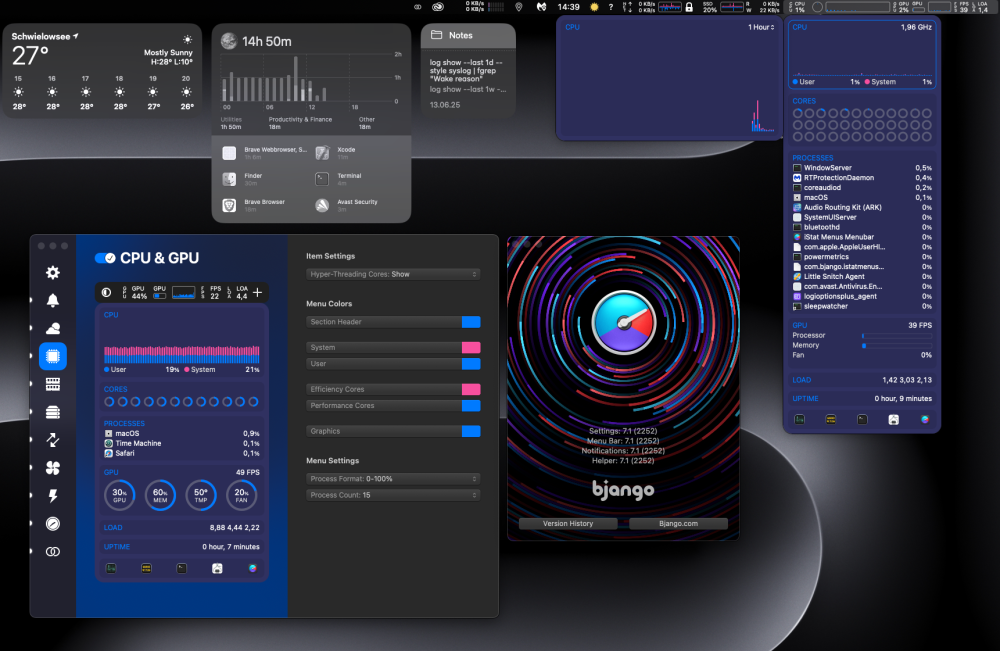Click the half-circle theme icon in menu bar editor

click(107, 293)
